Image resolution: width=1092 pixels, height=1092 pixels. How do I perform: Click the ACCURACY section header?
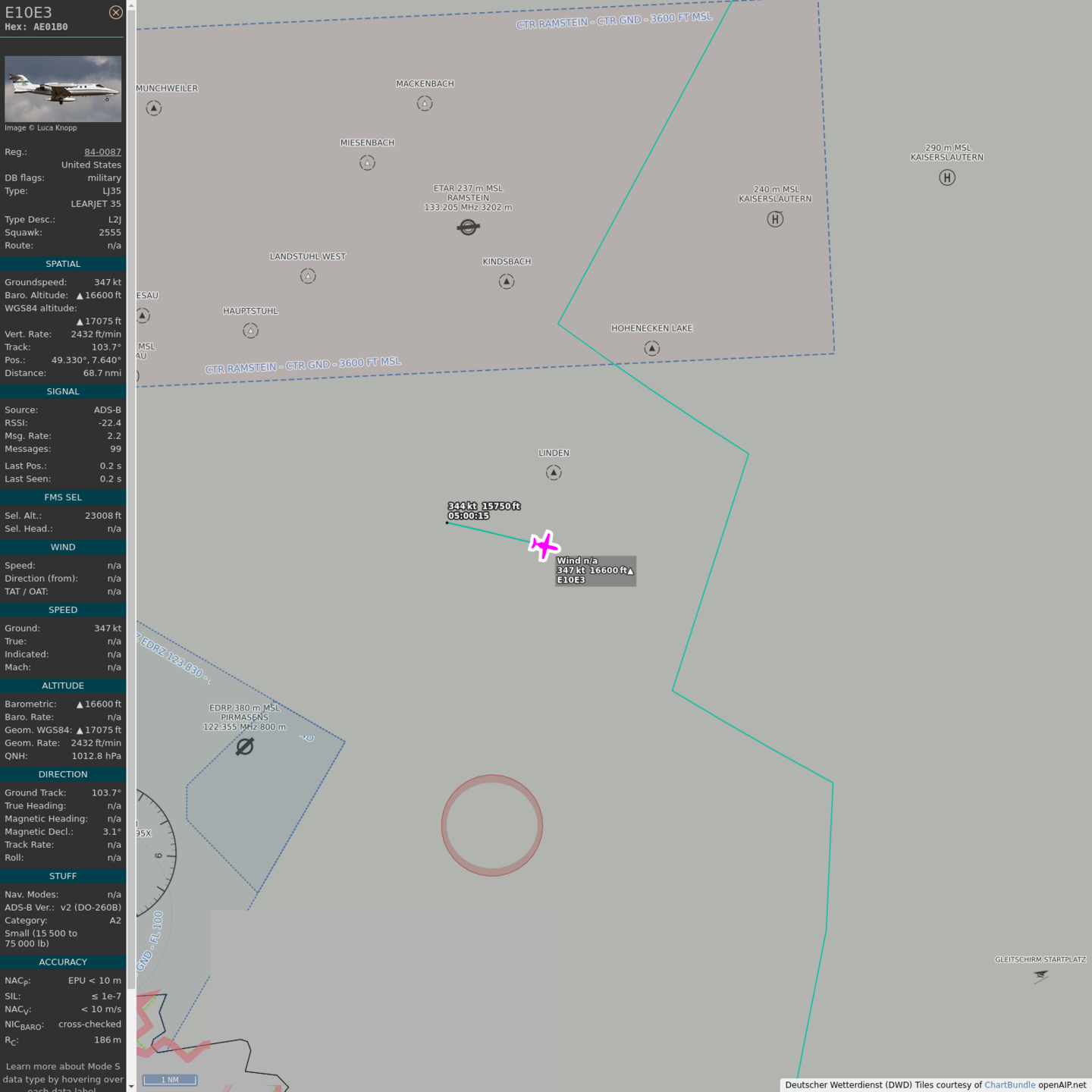click(63, 962)
